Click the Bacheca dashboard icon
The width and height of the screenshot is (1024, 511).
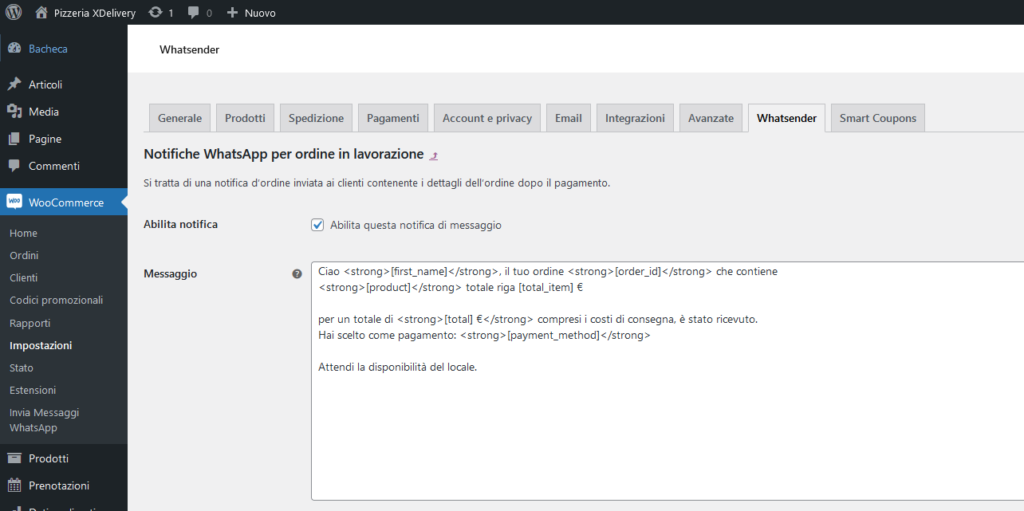(x=14, y=48)
